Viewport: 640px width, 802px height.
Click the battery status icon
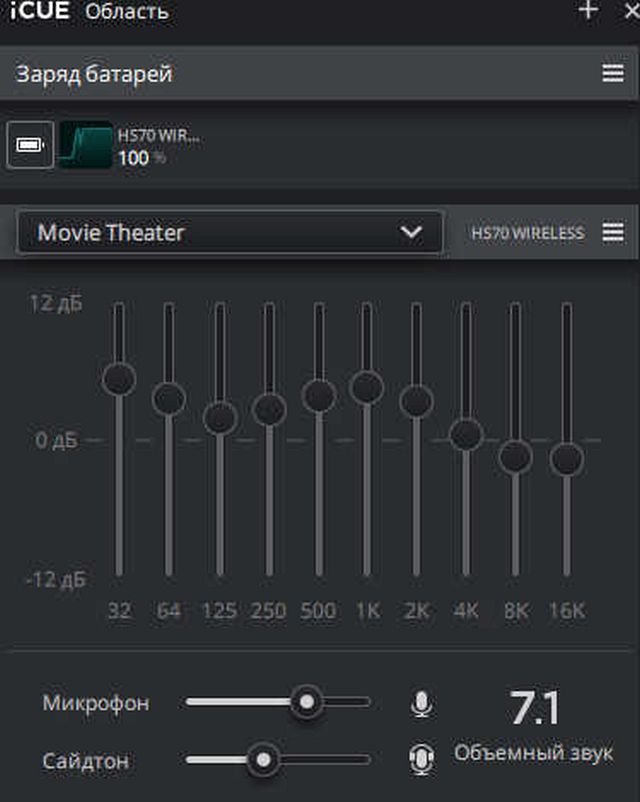[27, 146]
